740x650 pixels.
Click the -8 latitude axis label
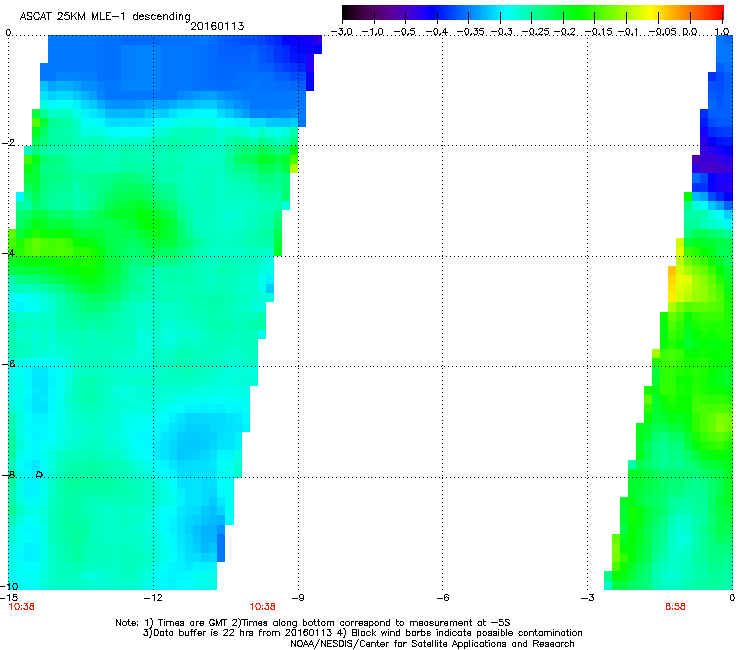tap(8, 475)
